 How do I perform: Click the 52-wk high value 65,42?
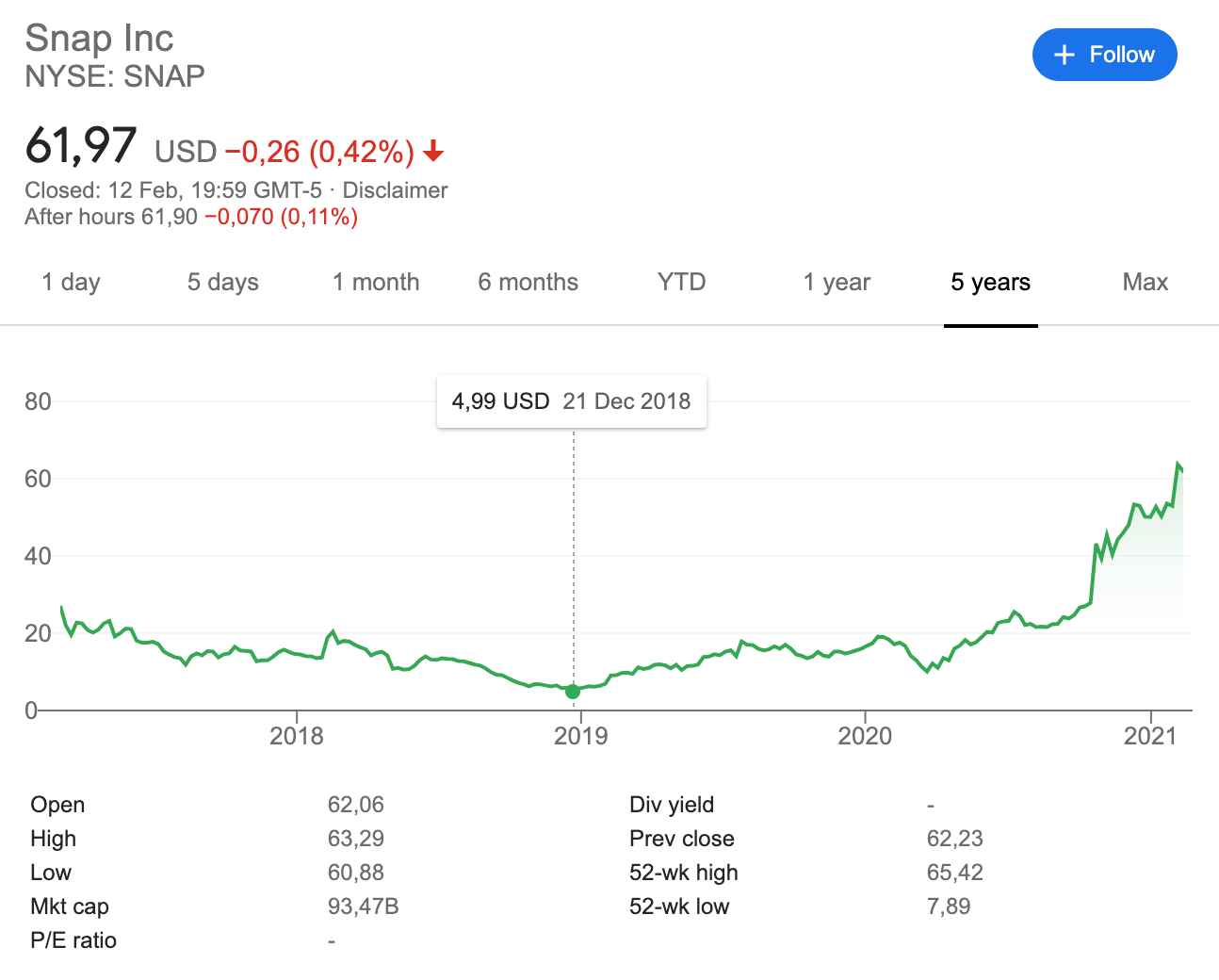point(955,873)
